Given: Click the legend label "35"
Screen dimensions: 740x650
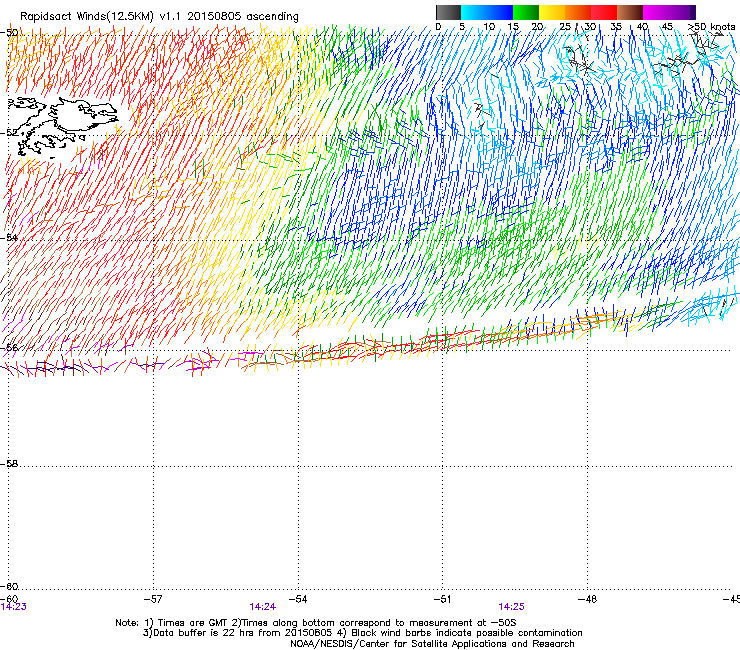Looking at the screenshot, I should 616,27.
